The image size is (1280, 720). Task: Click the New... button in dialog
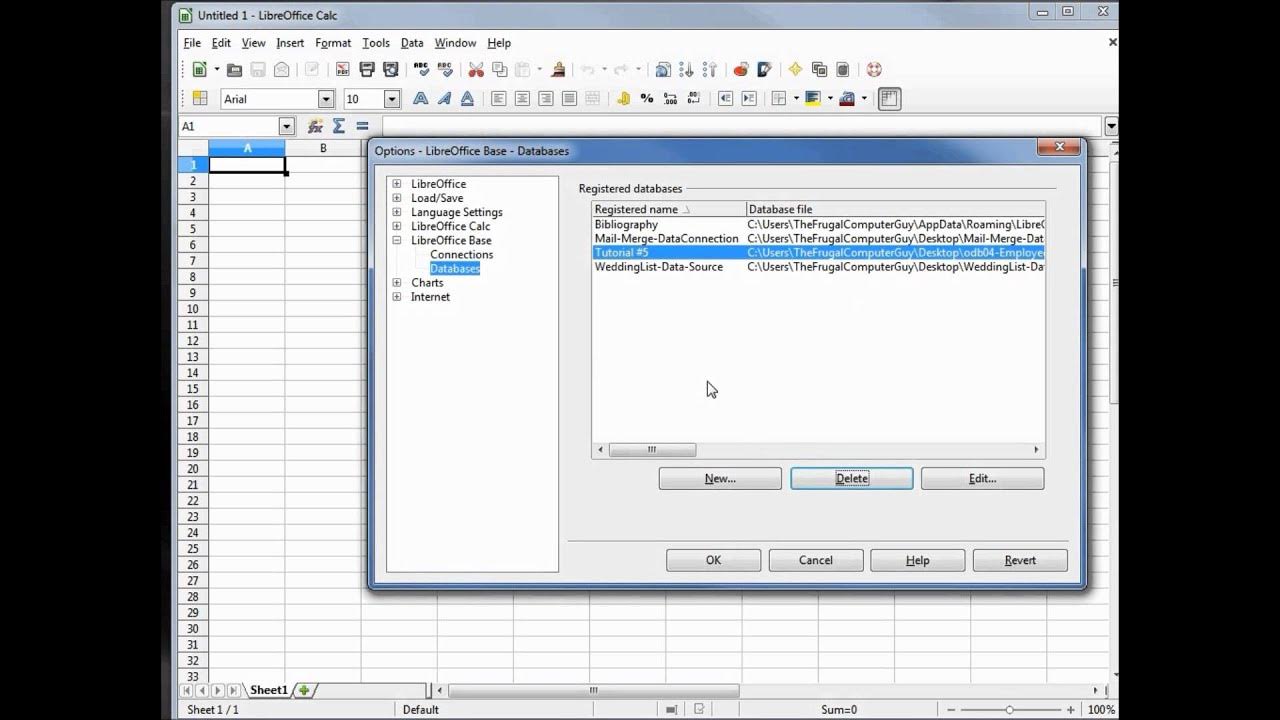(720, 479)
